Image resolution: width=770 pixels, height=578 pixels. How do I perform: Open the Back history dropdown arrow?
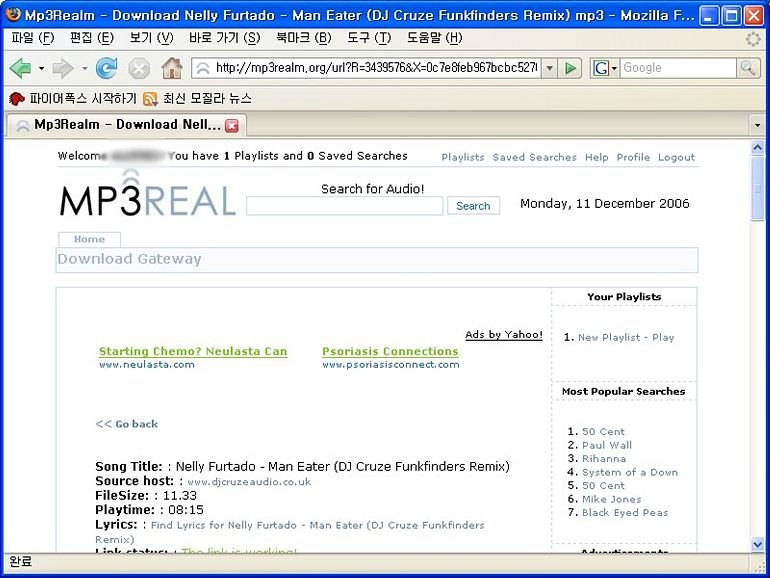click(41, 68)
